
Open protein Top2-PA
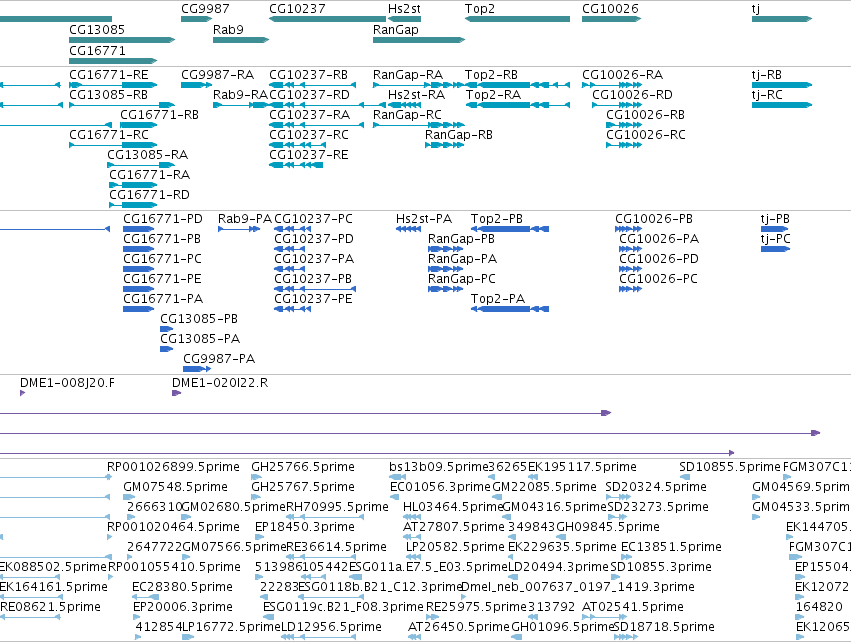[x=498, y=299]
